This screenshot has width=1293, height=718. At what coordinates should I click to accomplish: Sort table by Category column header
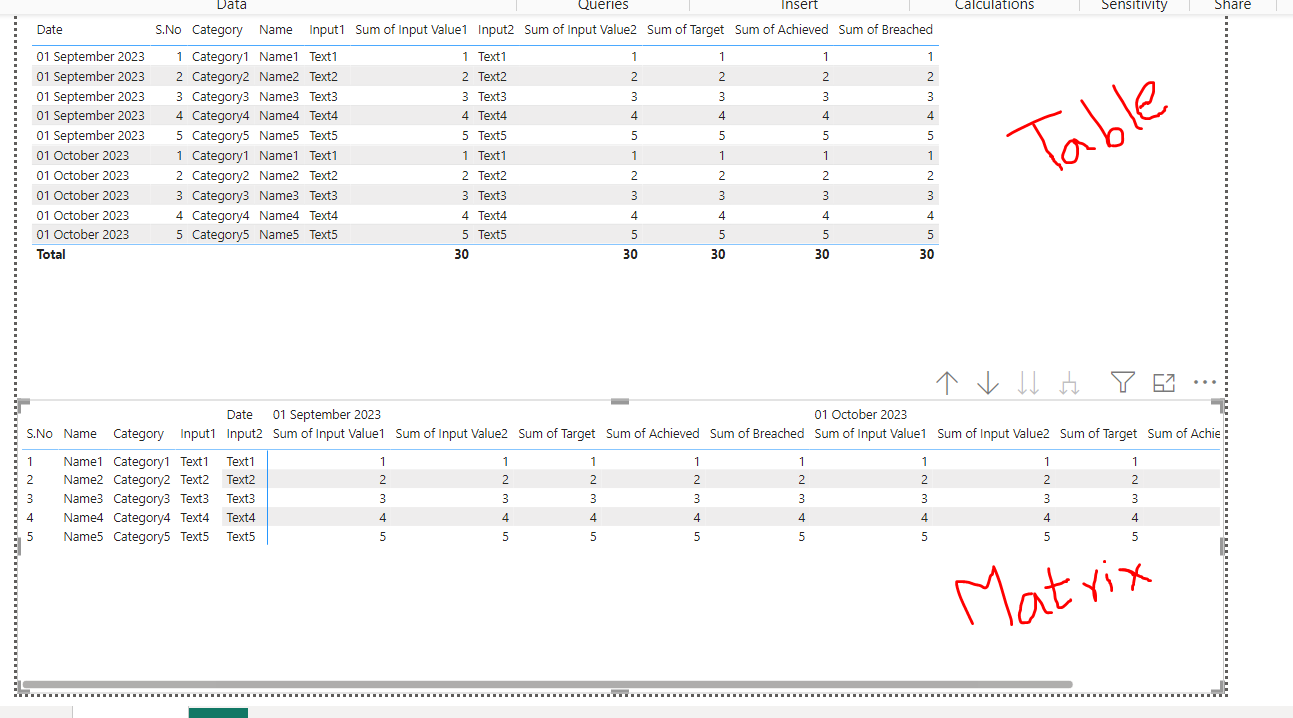[217, 30]
